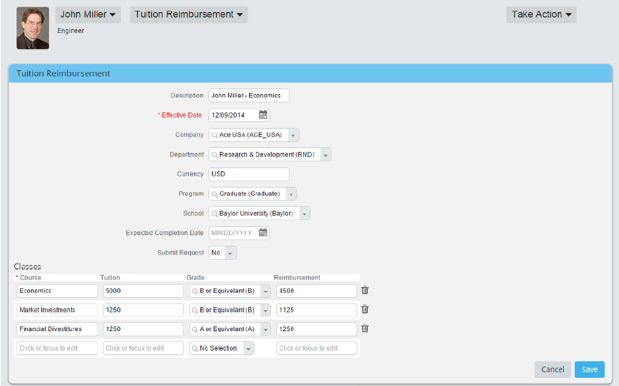Expand grade dropdown for Financial Divestitures row
The height and width of the screenshot is (386, 619).
tap(266, 329)
